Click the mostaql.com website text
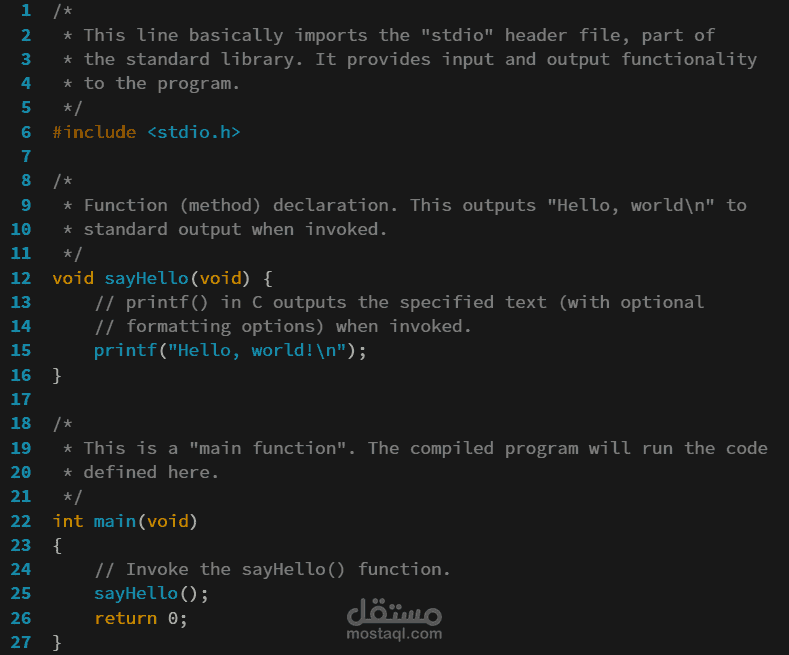Image resolution: width=789 pixels, height=655 pixels. tap(394, 633)
